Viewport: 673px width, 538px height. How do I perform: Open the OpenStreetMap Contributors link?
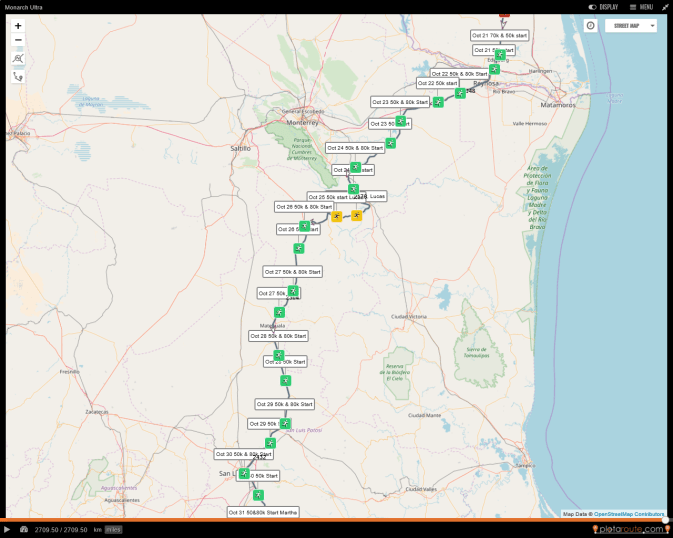(630, 514)
